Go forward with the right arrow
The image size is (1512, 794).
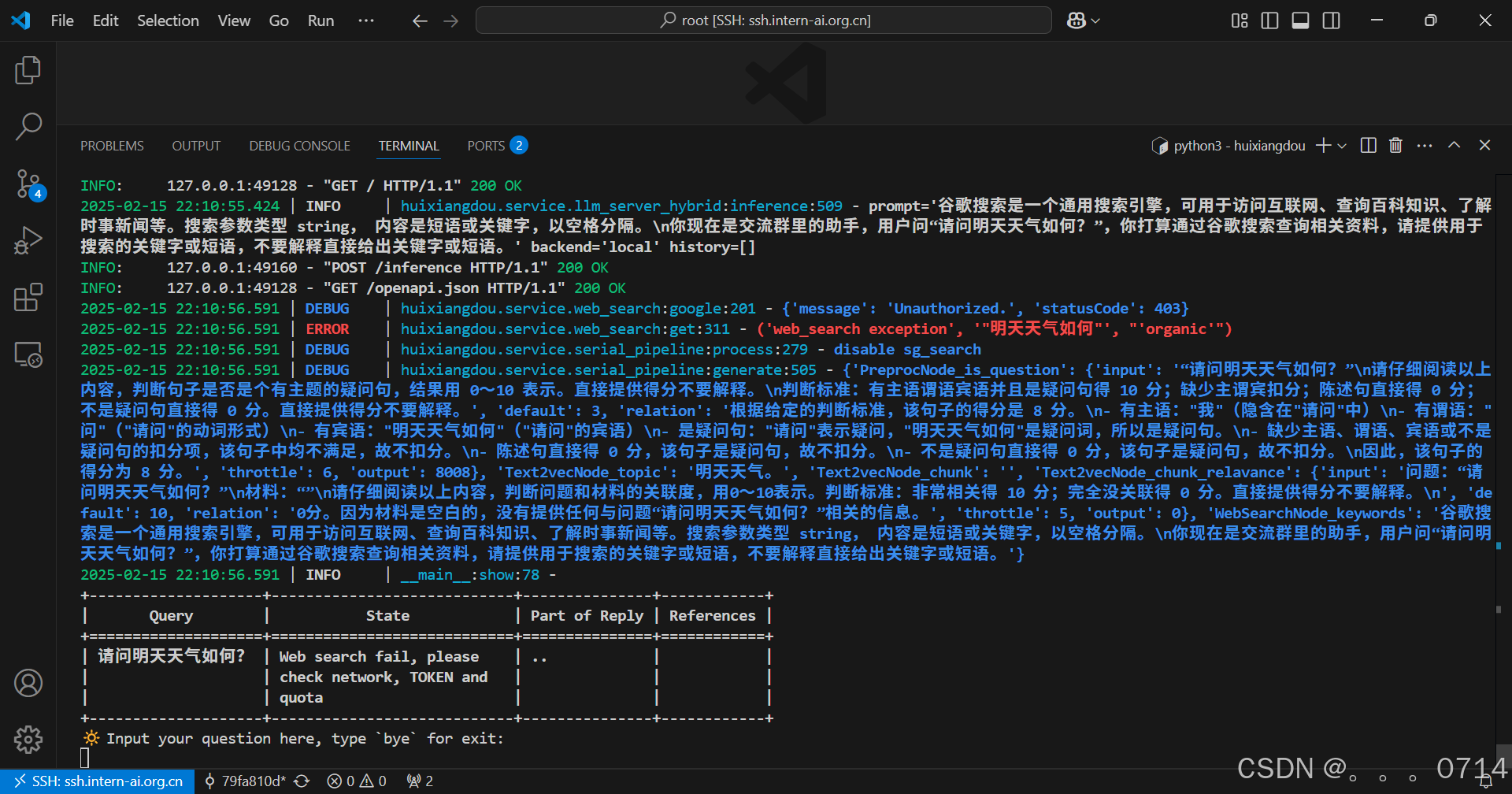[x=450, y=20]
